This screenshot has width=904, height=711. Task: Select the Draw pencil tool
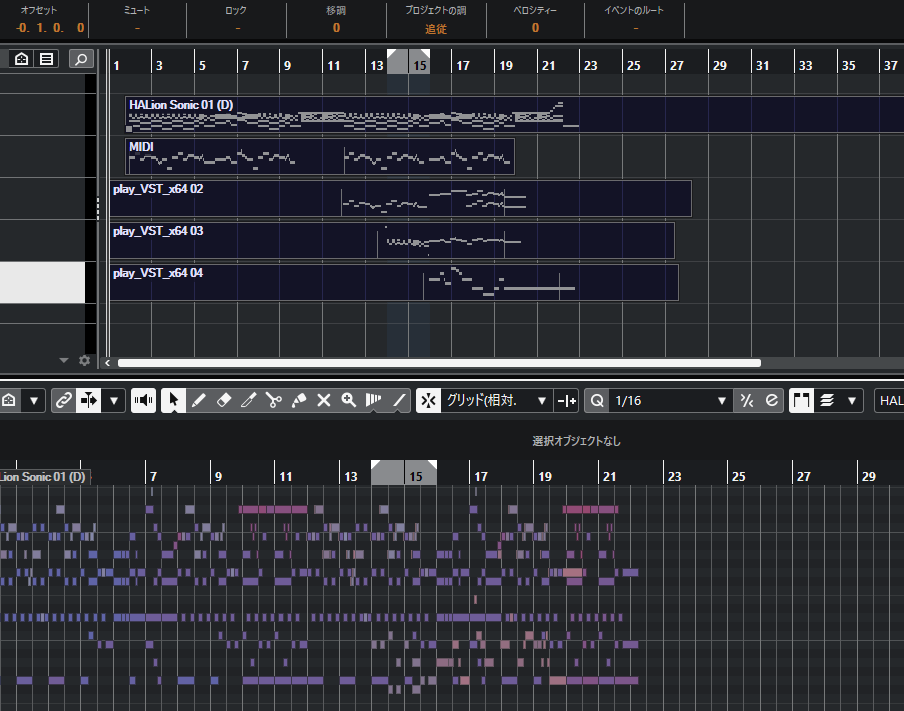point(198,400)
